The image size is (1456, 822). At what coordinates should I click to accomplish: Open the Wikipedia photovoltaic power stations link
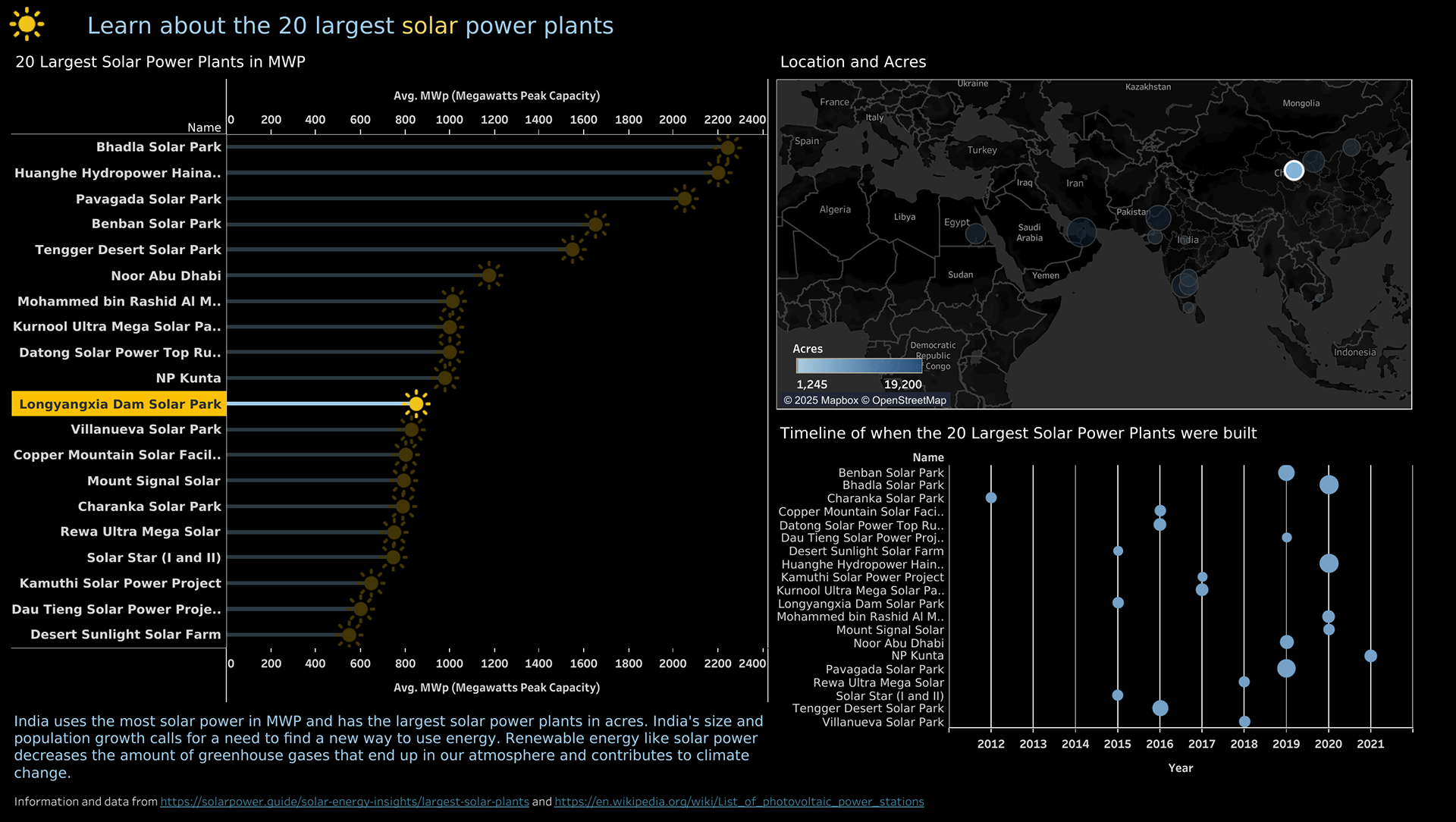(x=739, y=802)
